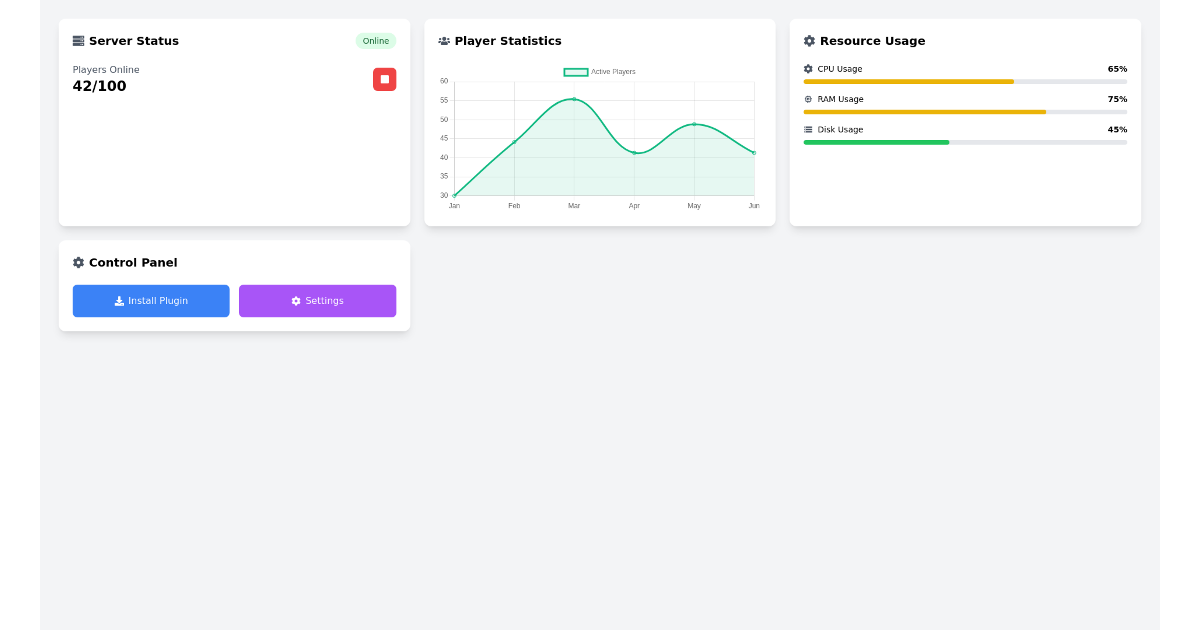Viewport: 1200px width, 630px height.
Task: Click the Resource Usage gear icon
Action: pyautogui.click(x=809, y=40)
